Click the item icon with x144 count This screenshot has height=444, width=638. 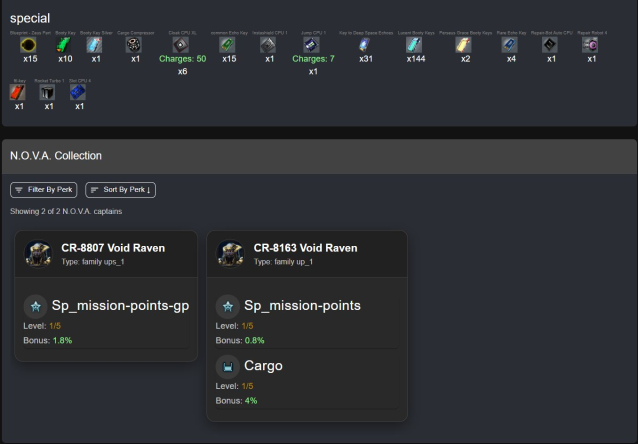pos(414,44)
